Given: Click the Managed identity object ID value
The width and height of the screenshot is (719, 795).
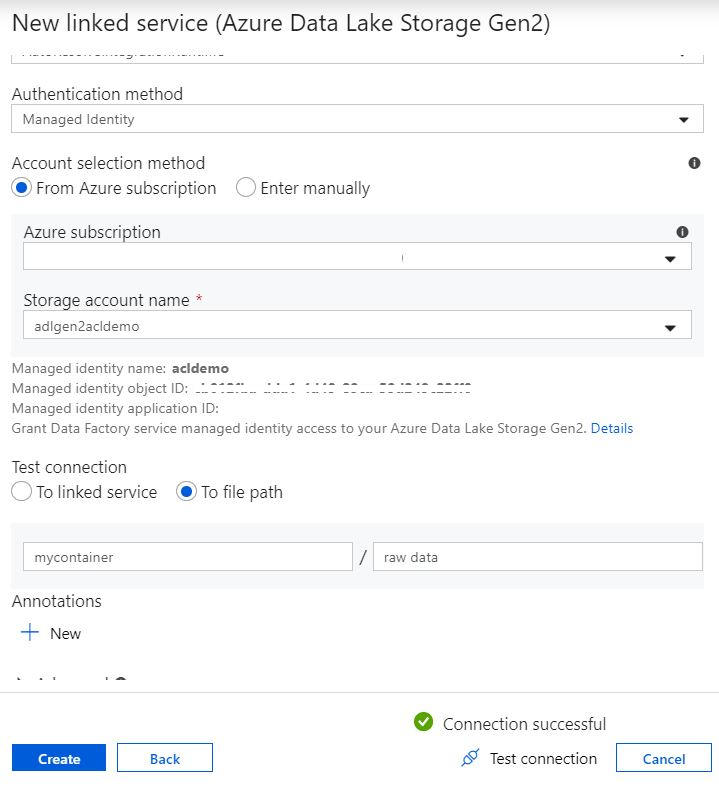Looking at the screenshot, I should [x=333, y=388].
